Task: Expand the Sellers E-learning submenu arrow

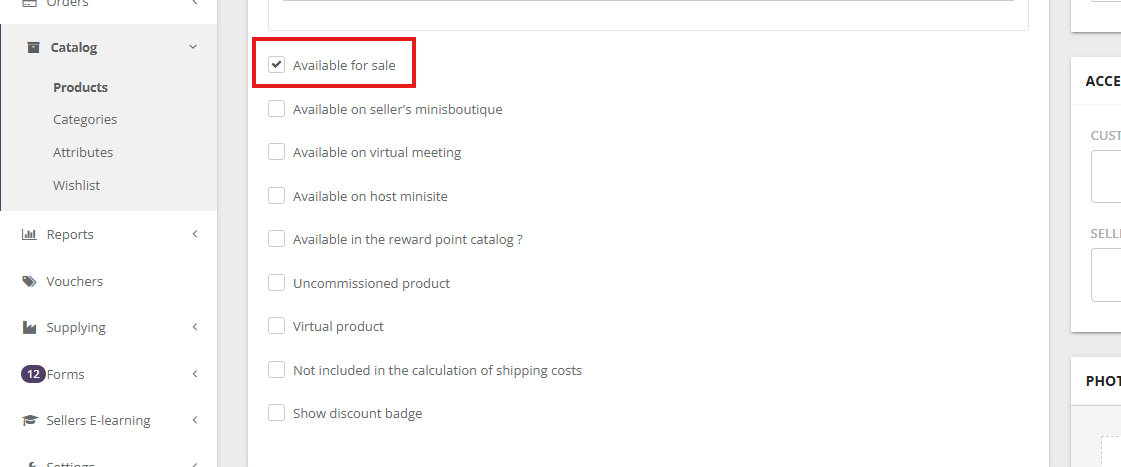Action: point(194,420)
